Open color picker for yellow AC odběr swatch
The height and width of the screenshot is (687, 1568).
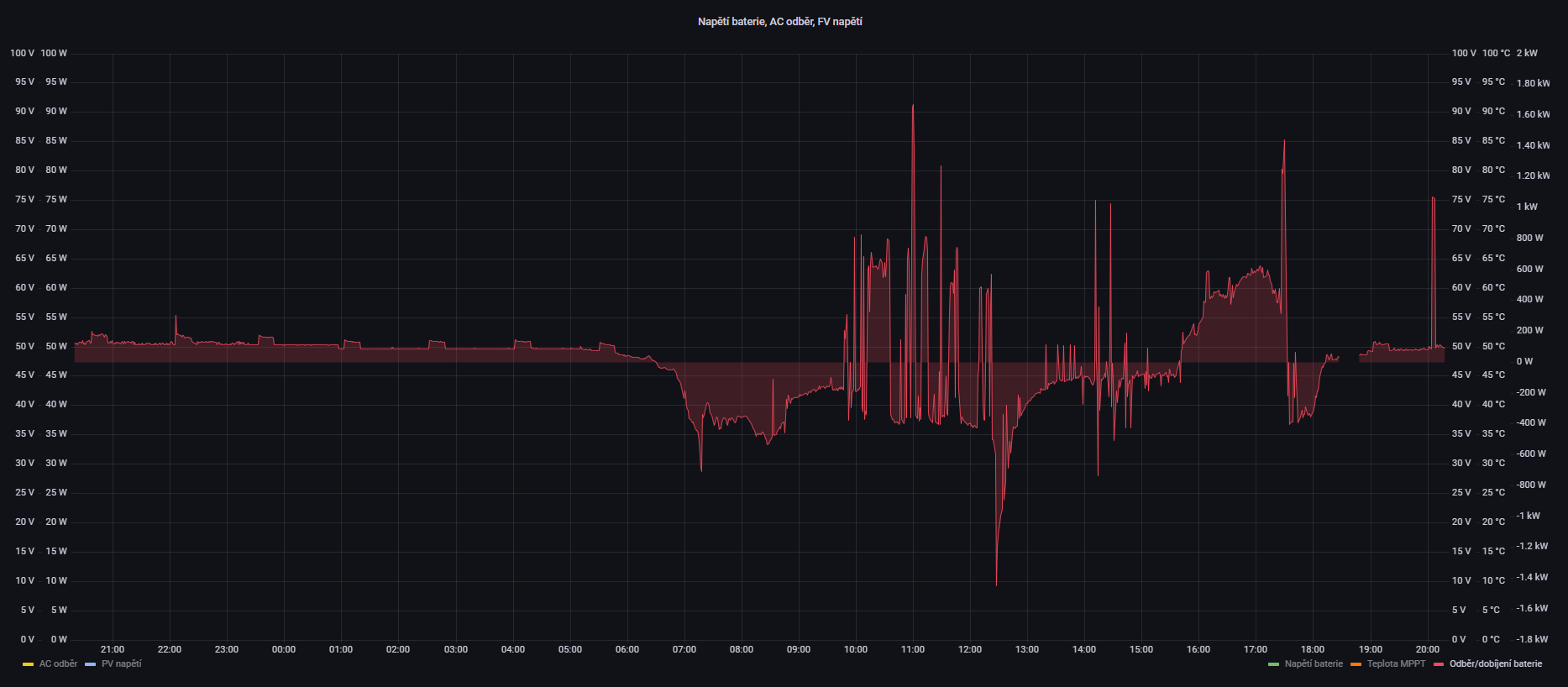pyautogui.click(x=28, y=664)
